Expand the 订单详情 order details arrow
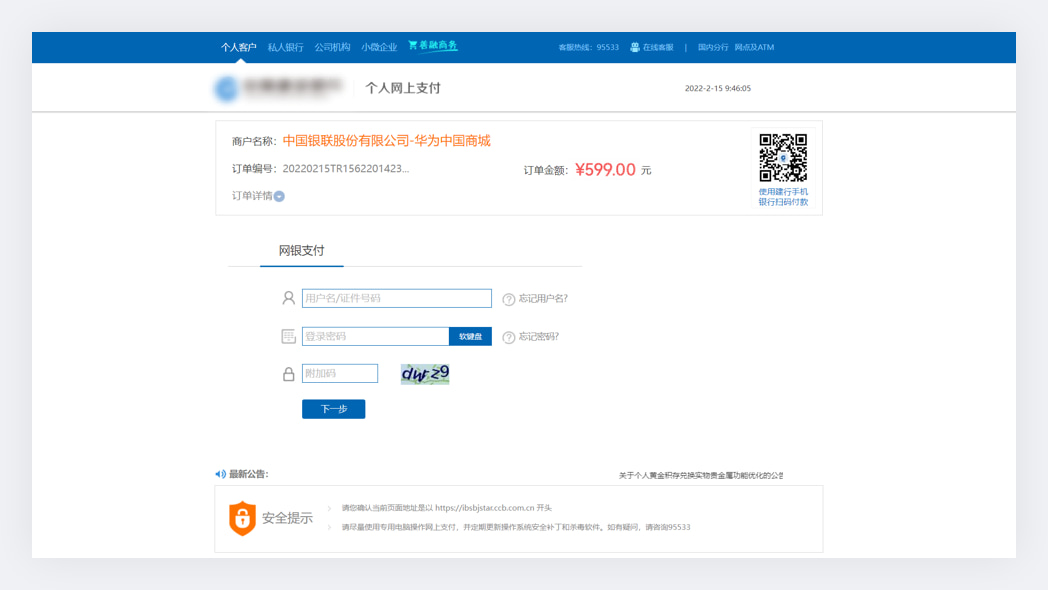Viewport: 1048px width, 590px height. coord(279,196)
